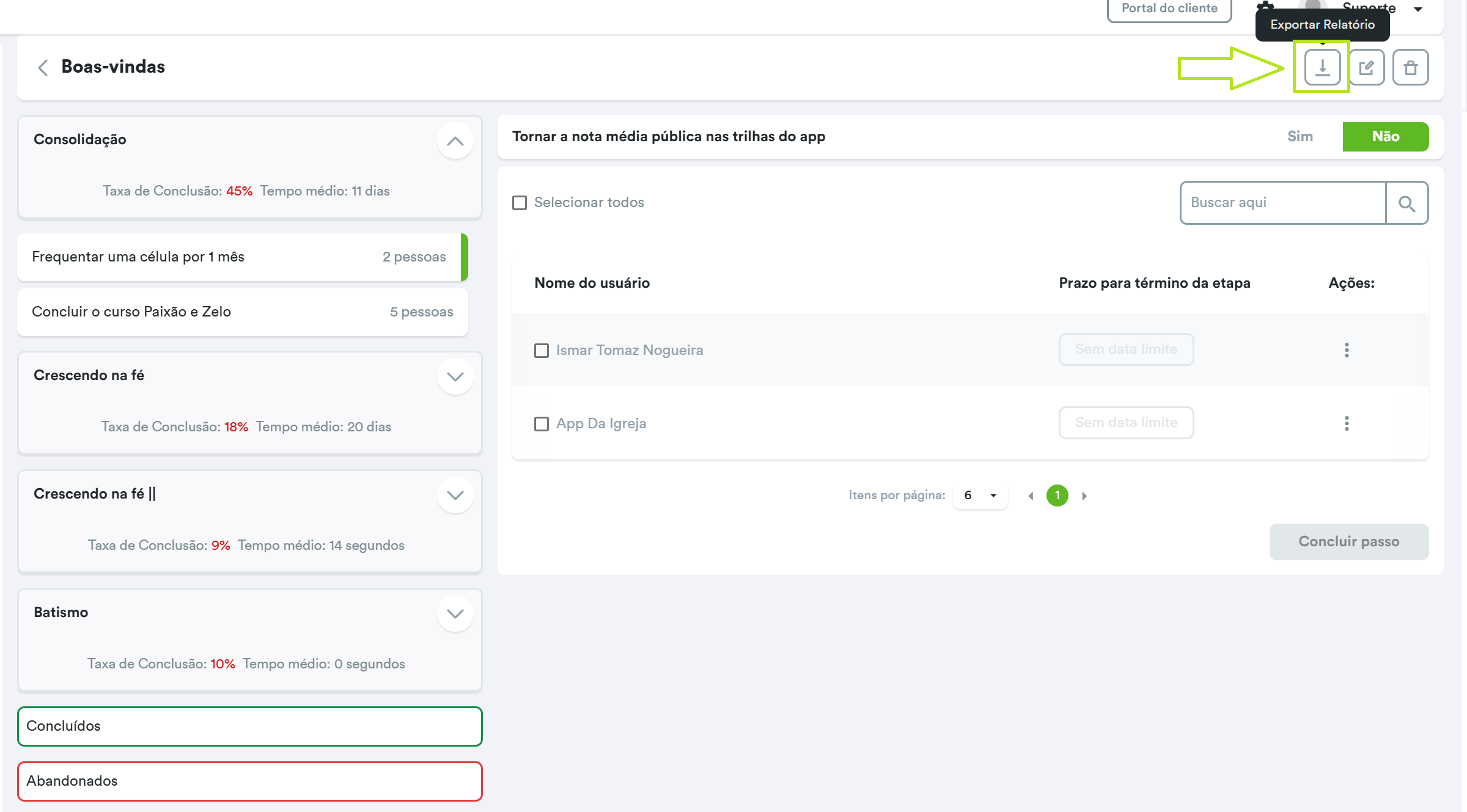Screen dimensions: 1467x812
Task: Click the Exportar Relatório download icon
Action: [1322, 67]
